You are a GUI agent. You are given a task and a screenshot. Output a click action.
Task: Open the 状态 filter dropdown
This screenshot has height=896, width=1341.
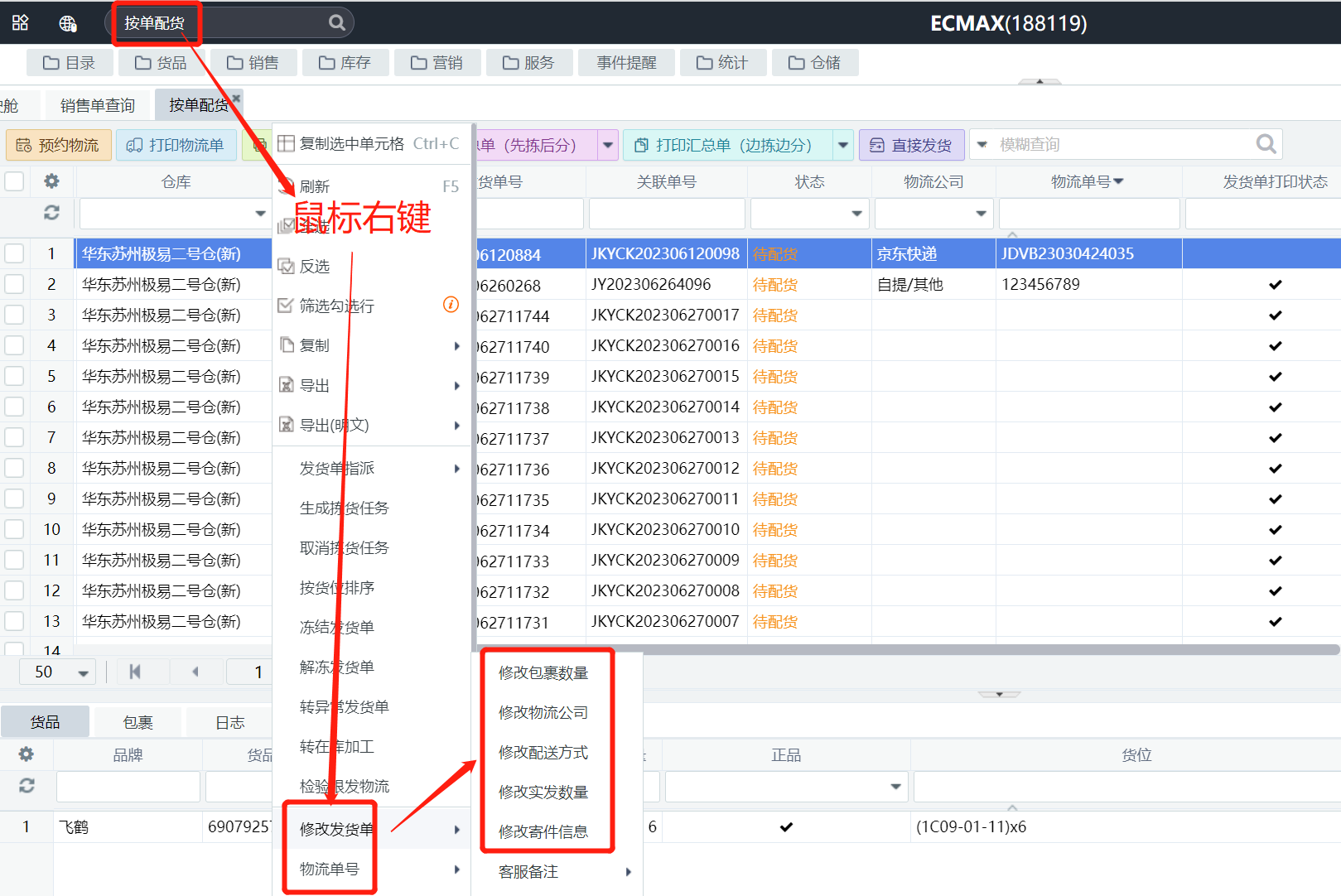click(x=856, y=214)
